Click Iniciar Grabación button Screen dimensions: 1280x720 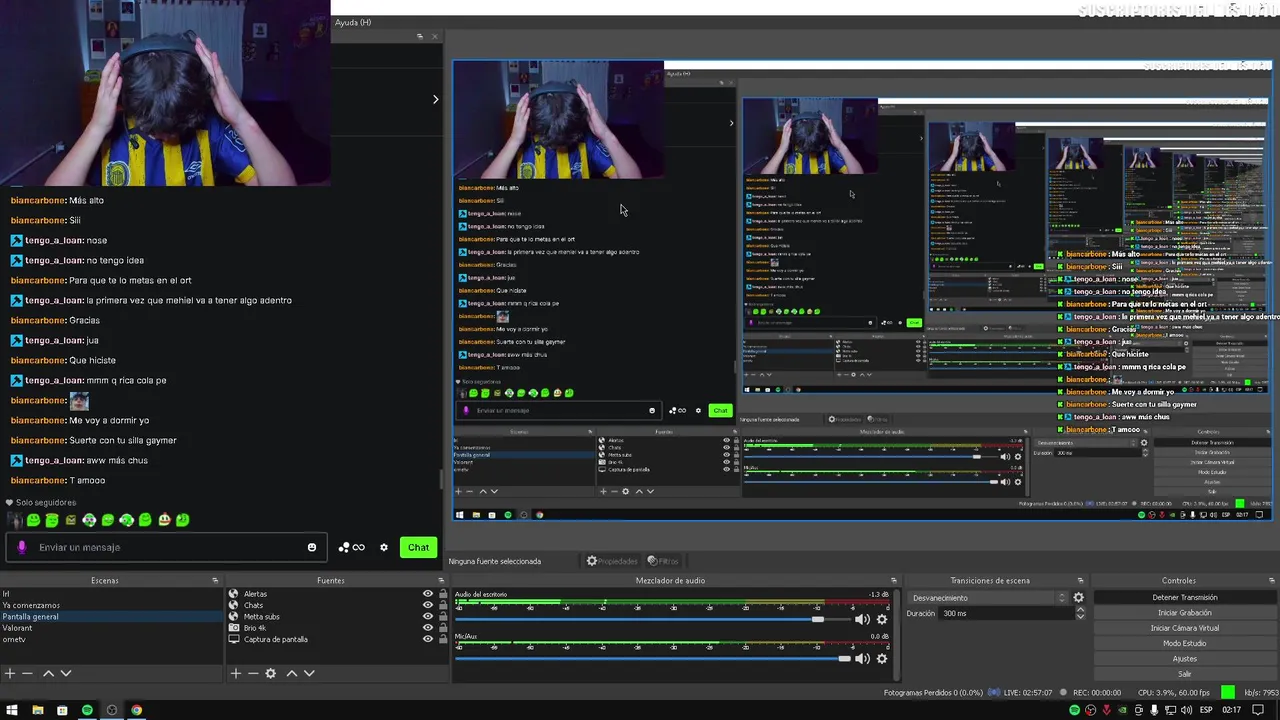click(1185, 613)
